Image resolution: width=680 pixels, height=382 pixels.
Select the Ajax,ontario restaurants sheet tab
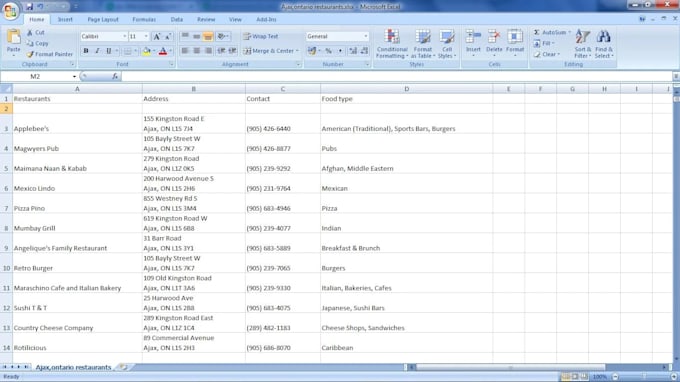pyautogui.click(x=73, y=367)
